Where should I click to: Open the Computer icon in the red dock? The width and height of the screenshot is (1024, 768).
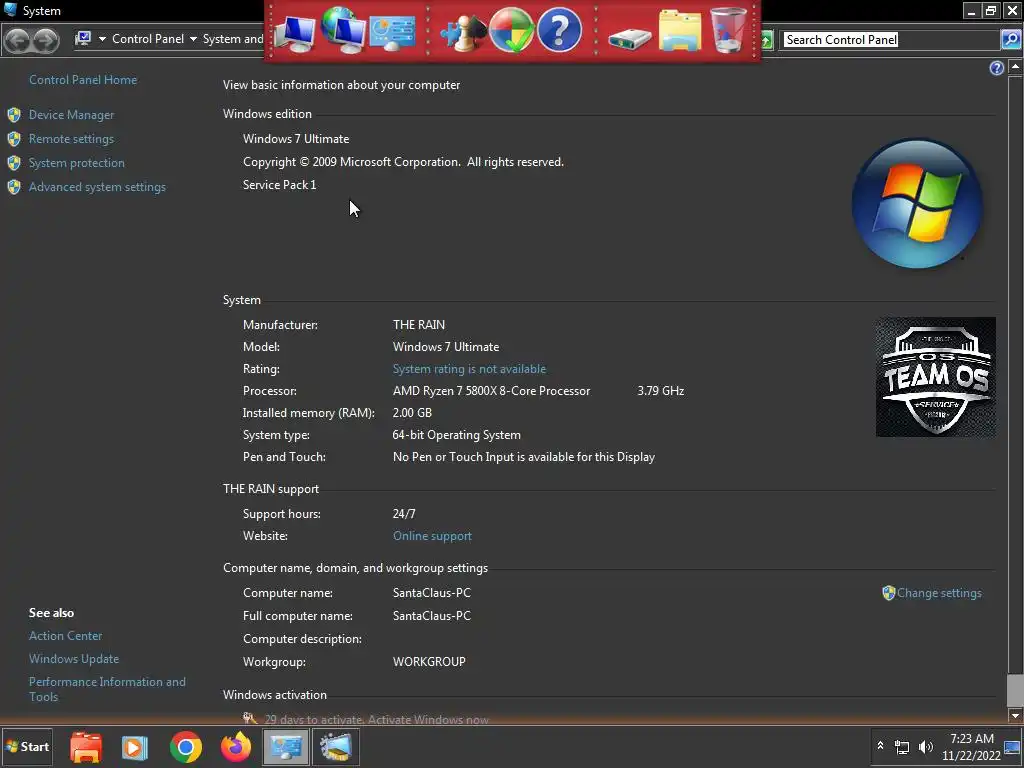294,34
